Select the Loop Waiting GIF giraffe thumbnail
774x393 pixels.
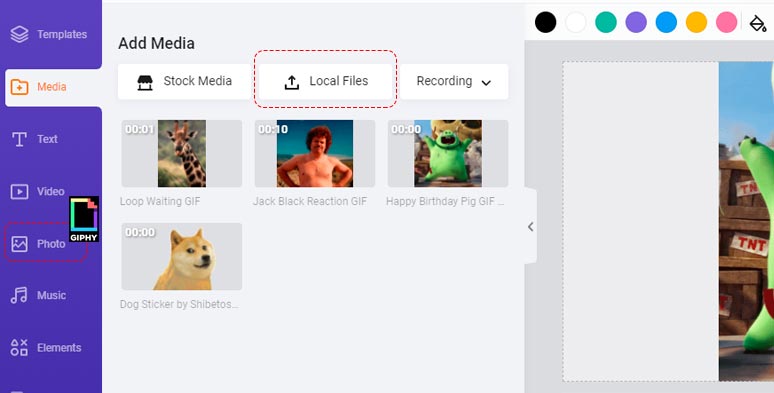click(x=182, y=154)
